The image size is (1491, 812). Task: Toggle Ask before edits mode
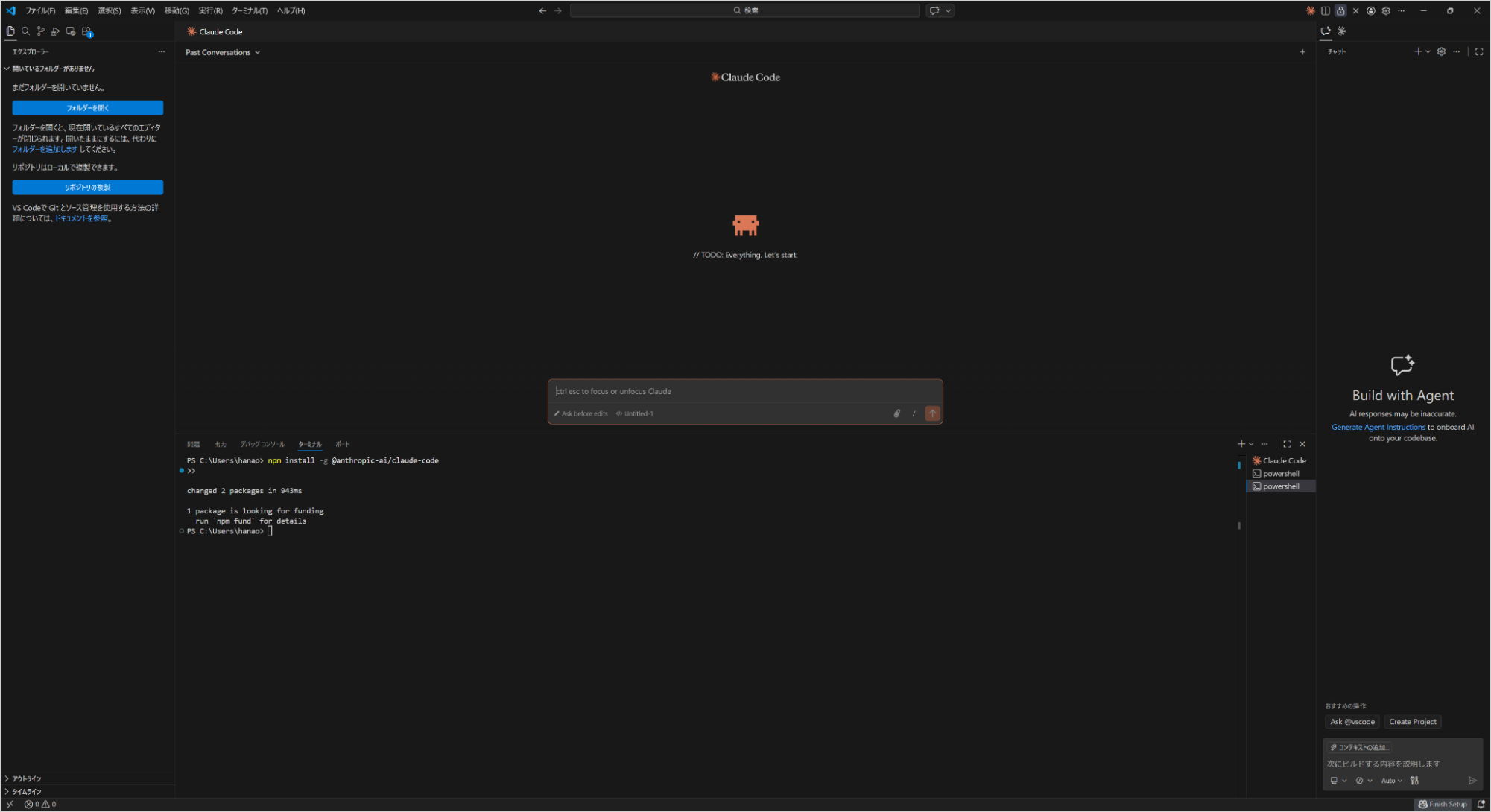pos(581,413)
